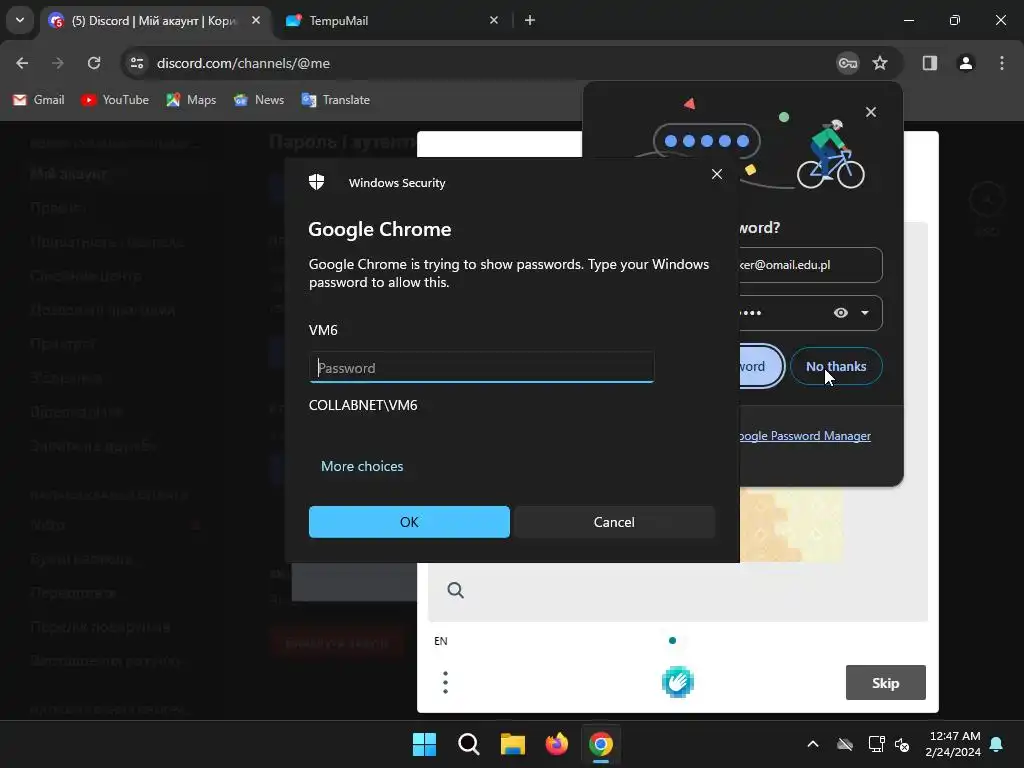The image size is (1024, 768).
Task: Open Gmail bookmark
Action: [x=39, y=100]
